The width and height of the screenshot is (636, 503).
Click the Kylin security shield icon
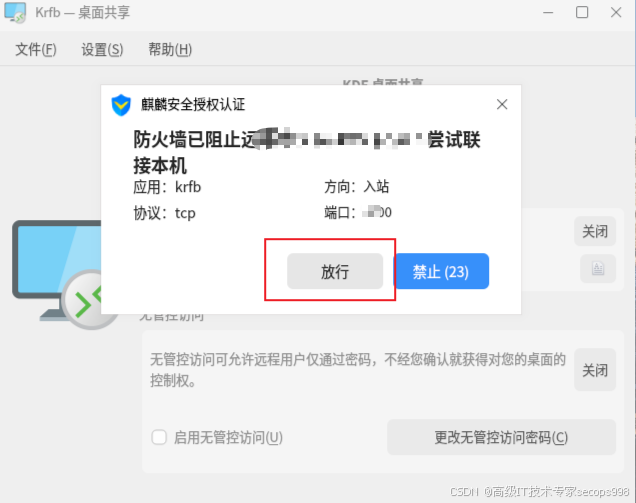pos(121,105)
